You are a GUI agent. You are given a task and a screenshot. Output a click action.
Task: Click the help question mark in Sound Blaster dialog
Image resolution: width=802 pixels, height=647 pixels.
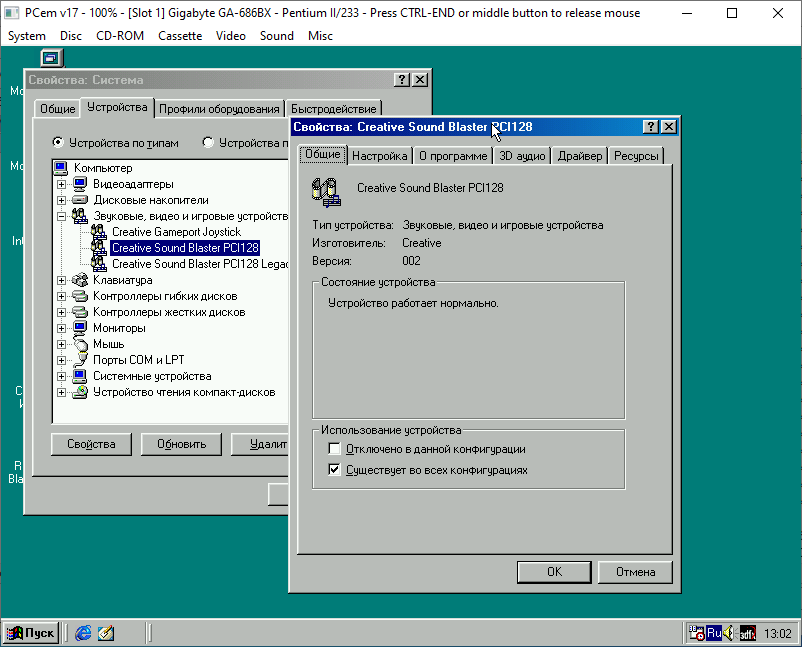pos(651,127)
